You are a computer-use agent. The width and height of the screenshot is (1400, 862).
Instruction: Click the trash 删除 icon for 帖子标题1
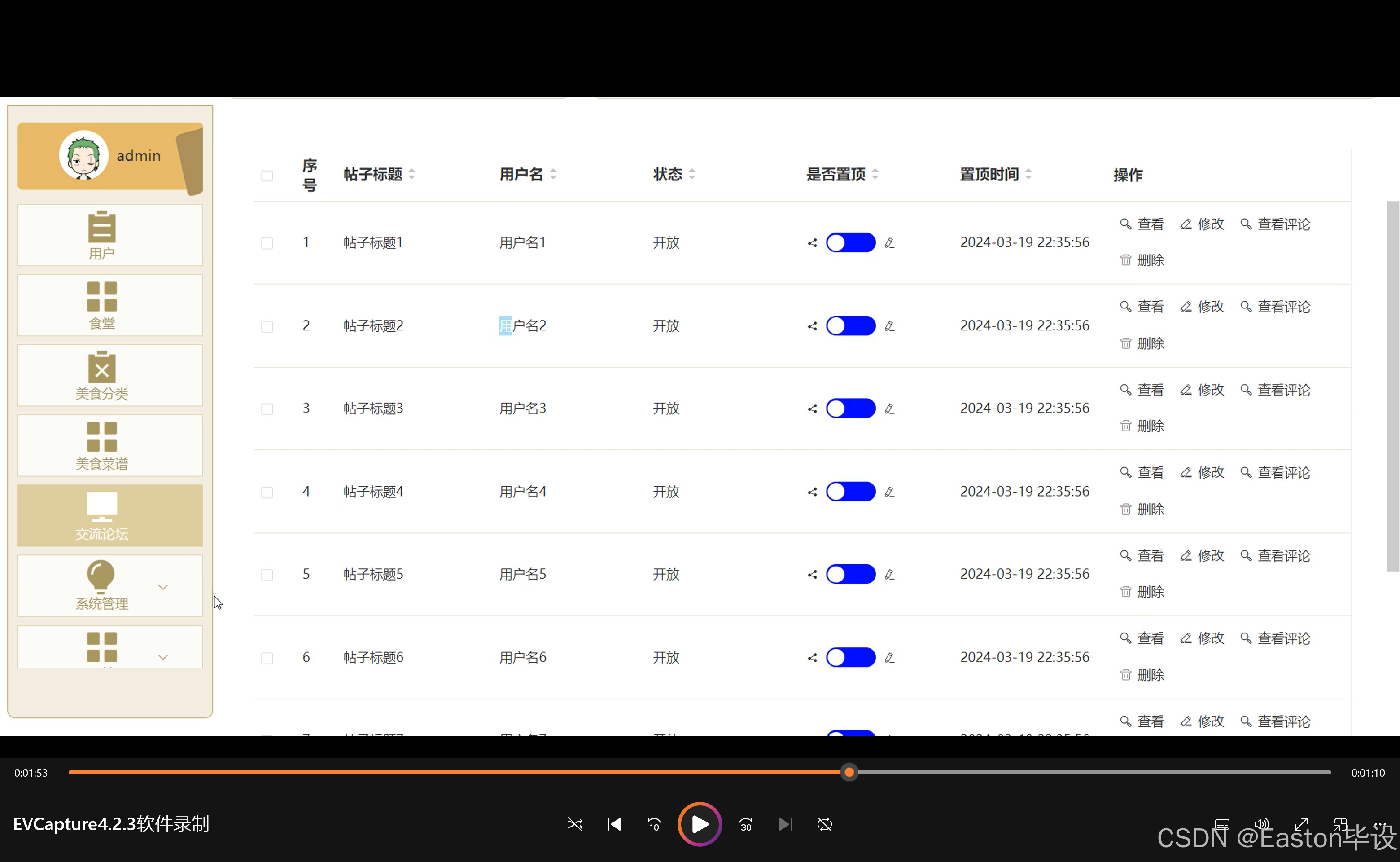tap(1126, 260)
